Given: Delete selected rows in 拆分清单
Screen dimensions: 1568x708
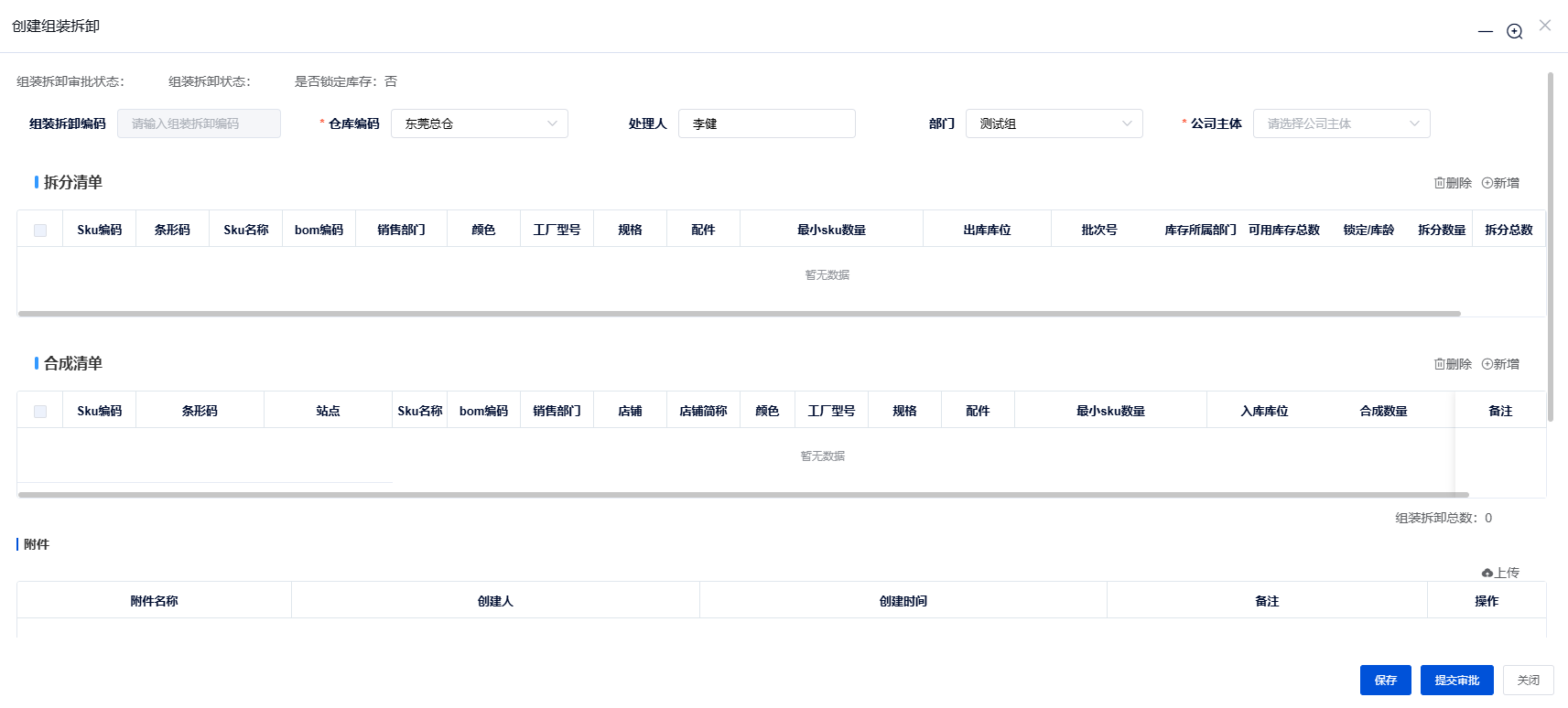Looking at the screenshot, I should pos(1453,183).
